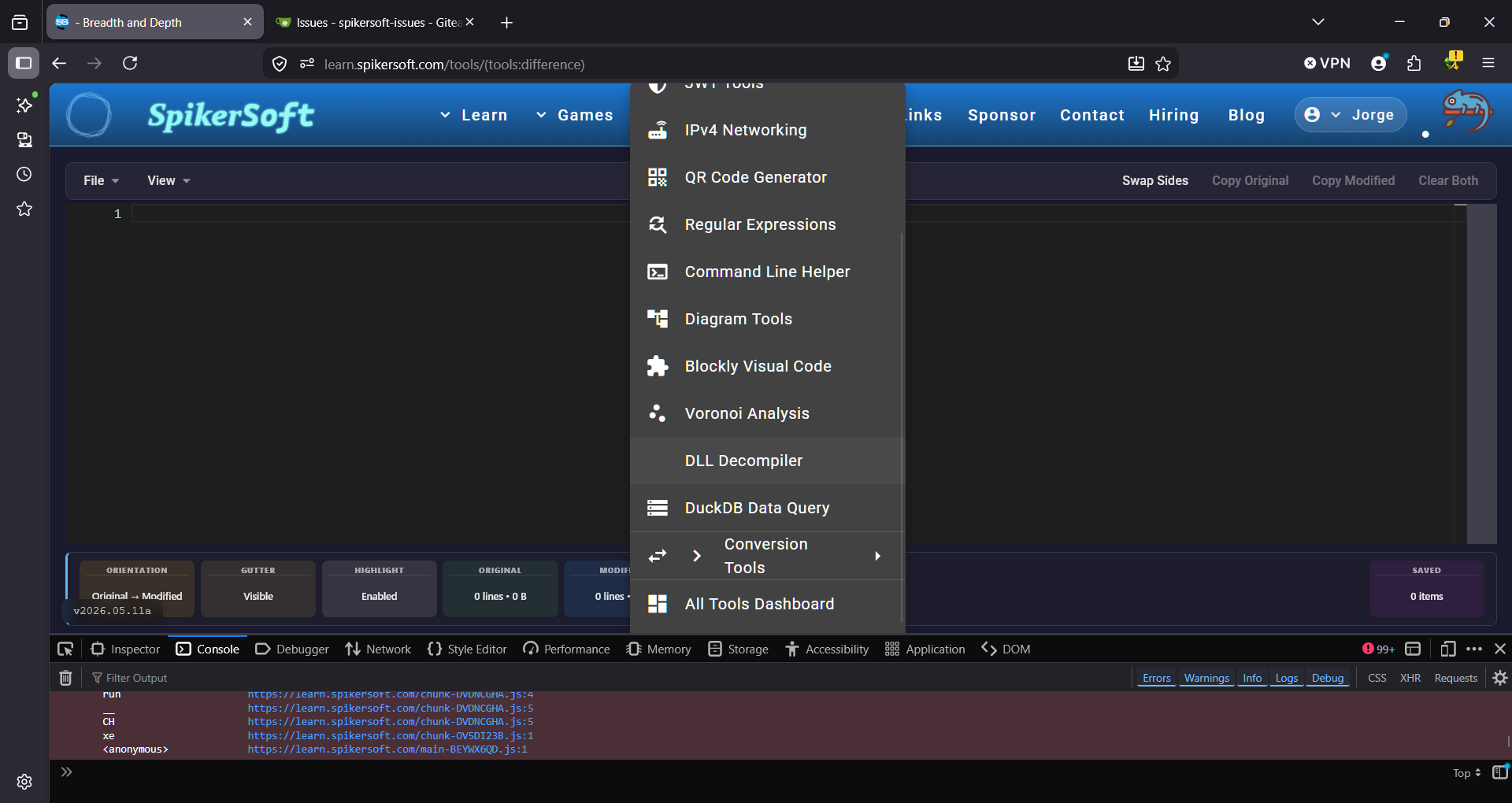This screenshot has height=803, width=1512.
Task: Click the Swap Sides button
Action: click(x=1155, y=180)
